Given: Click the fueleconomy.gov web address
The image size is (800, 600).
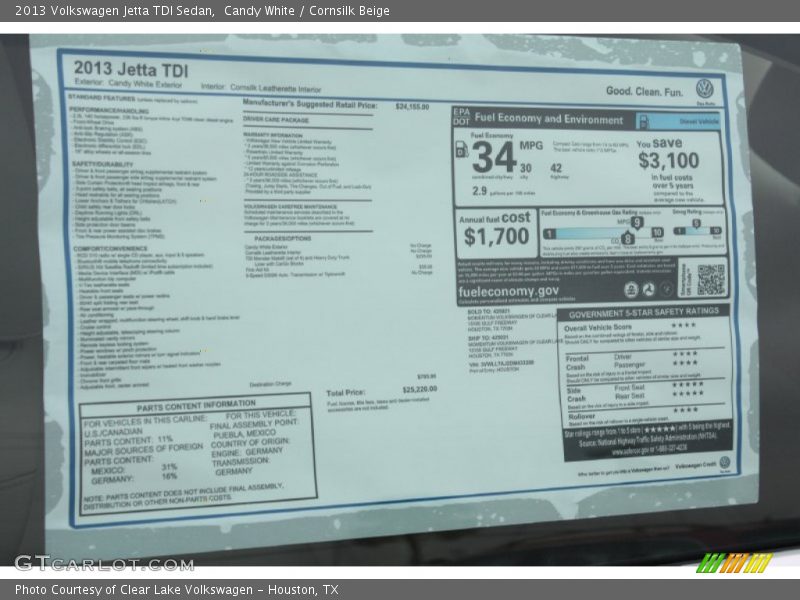Looking at the screenshot, I should (509, 291).
